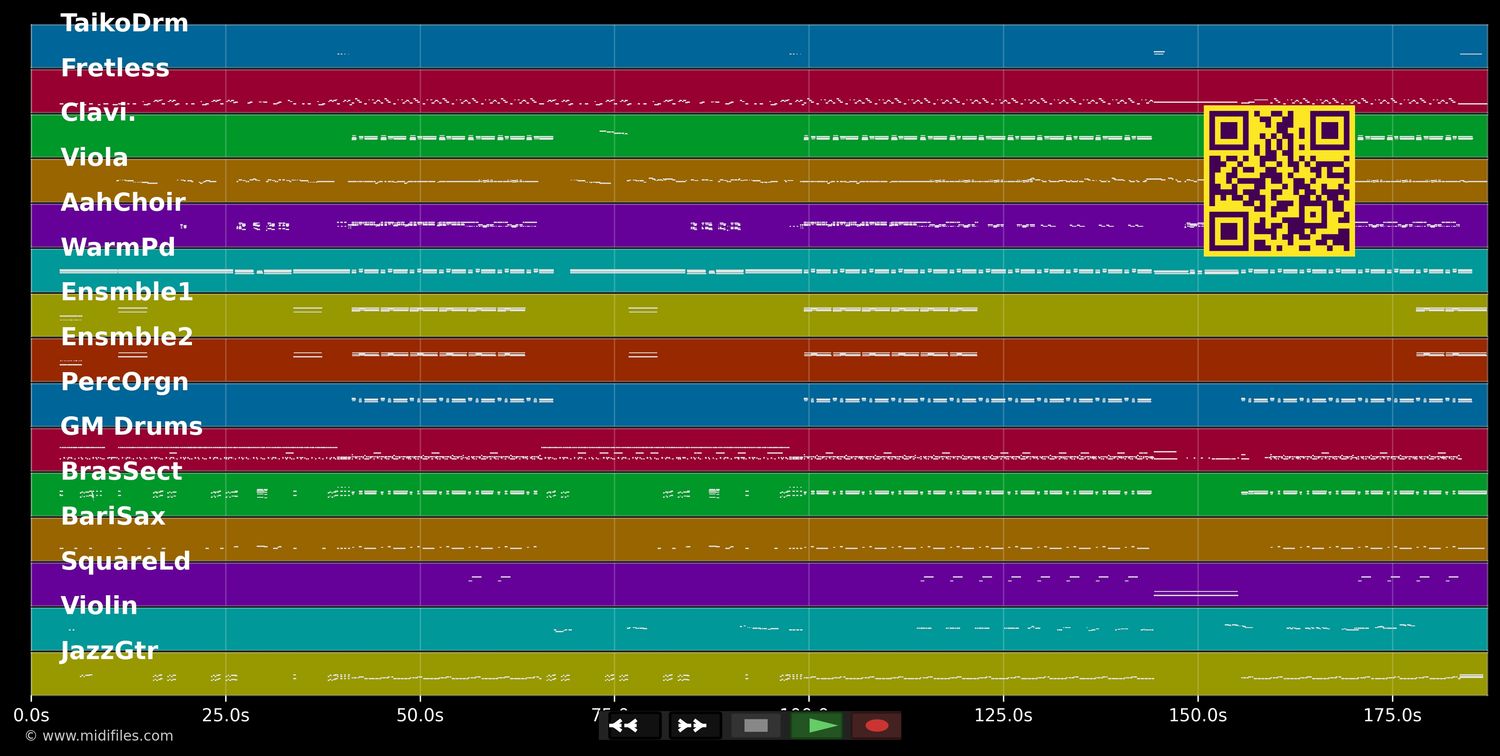The height and width of the screenshot is (756, 1500).
Task: Click the Record button
Action: coord(877,726)
